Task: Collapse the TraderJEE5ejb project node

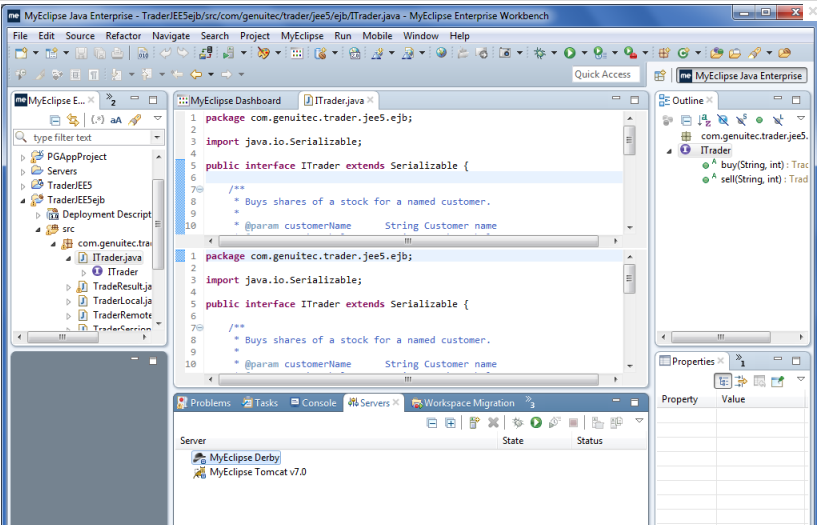Action: [23, 200]
